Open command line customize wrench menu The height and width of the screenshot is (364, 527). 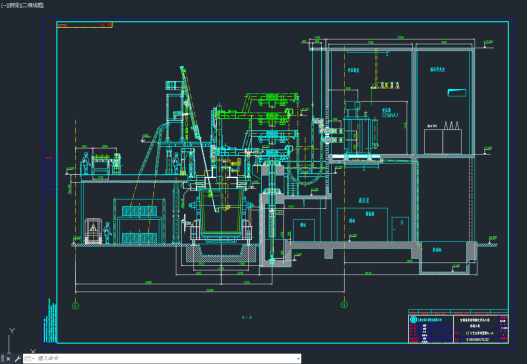(x=17, y=359)
